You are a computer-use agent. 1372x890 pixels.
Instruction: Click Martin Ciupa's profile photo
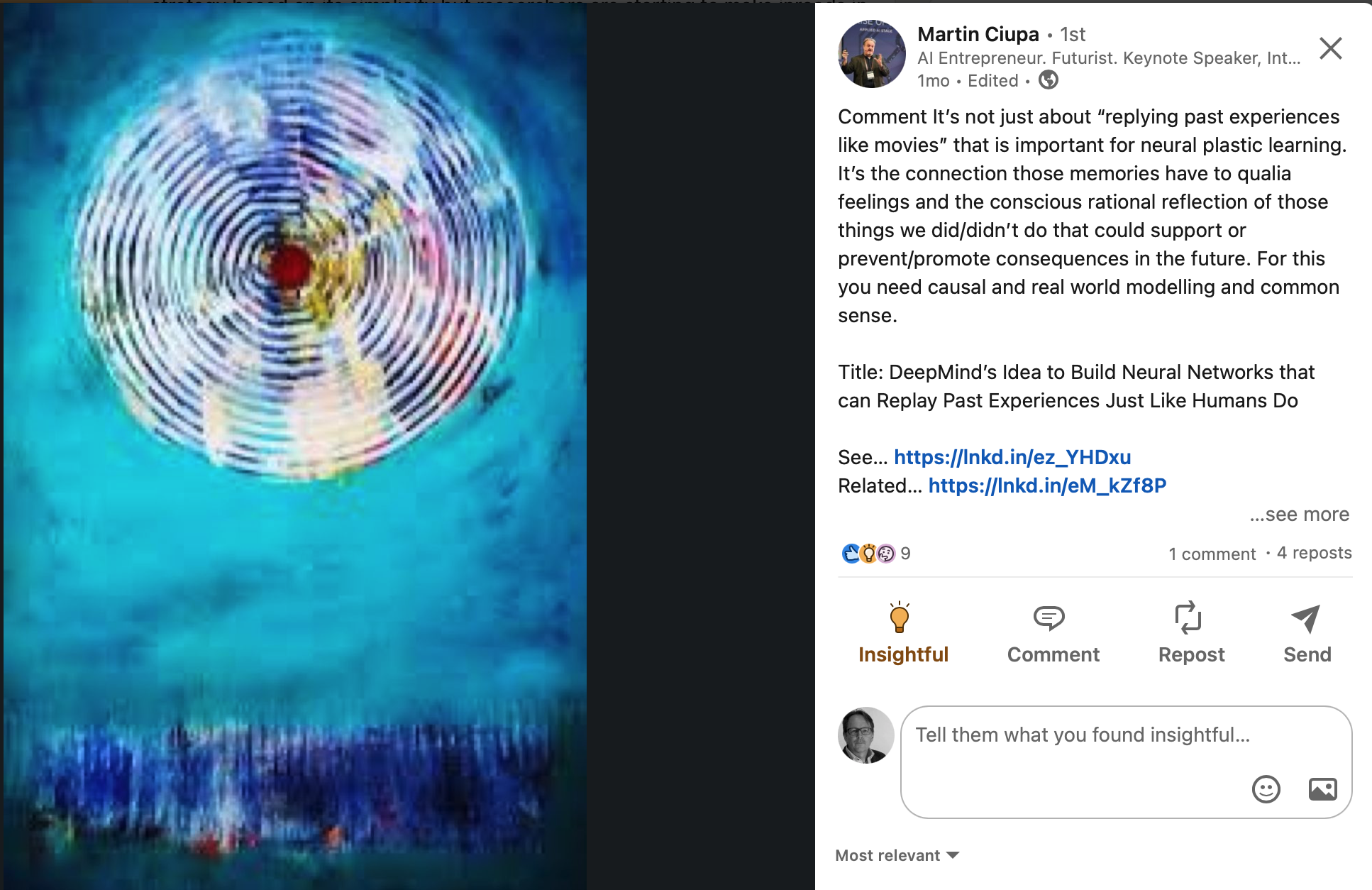coord(872,54)
